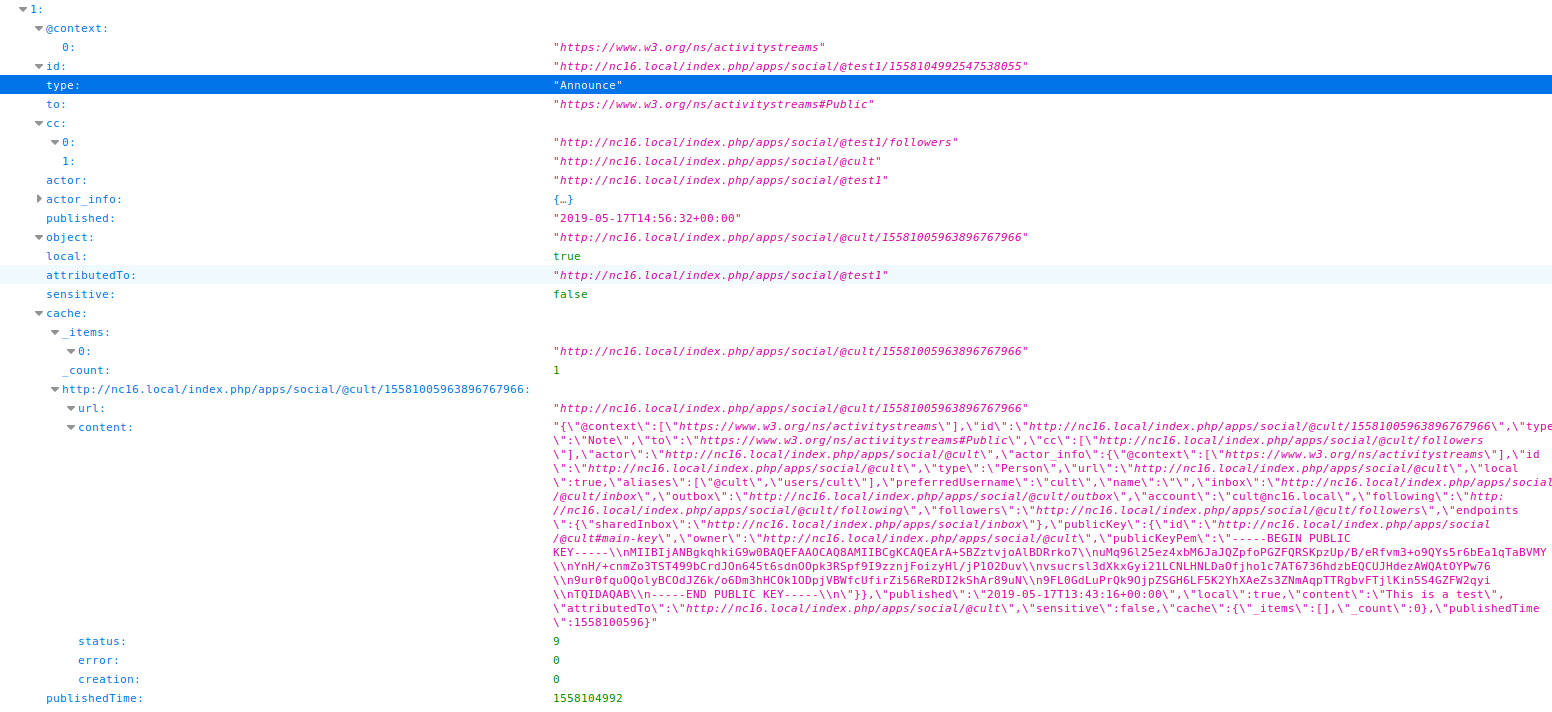This screenshot has width=1552, height=712.
Task: Select the publishedTime key label
Action: tap(95, 698)
